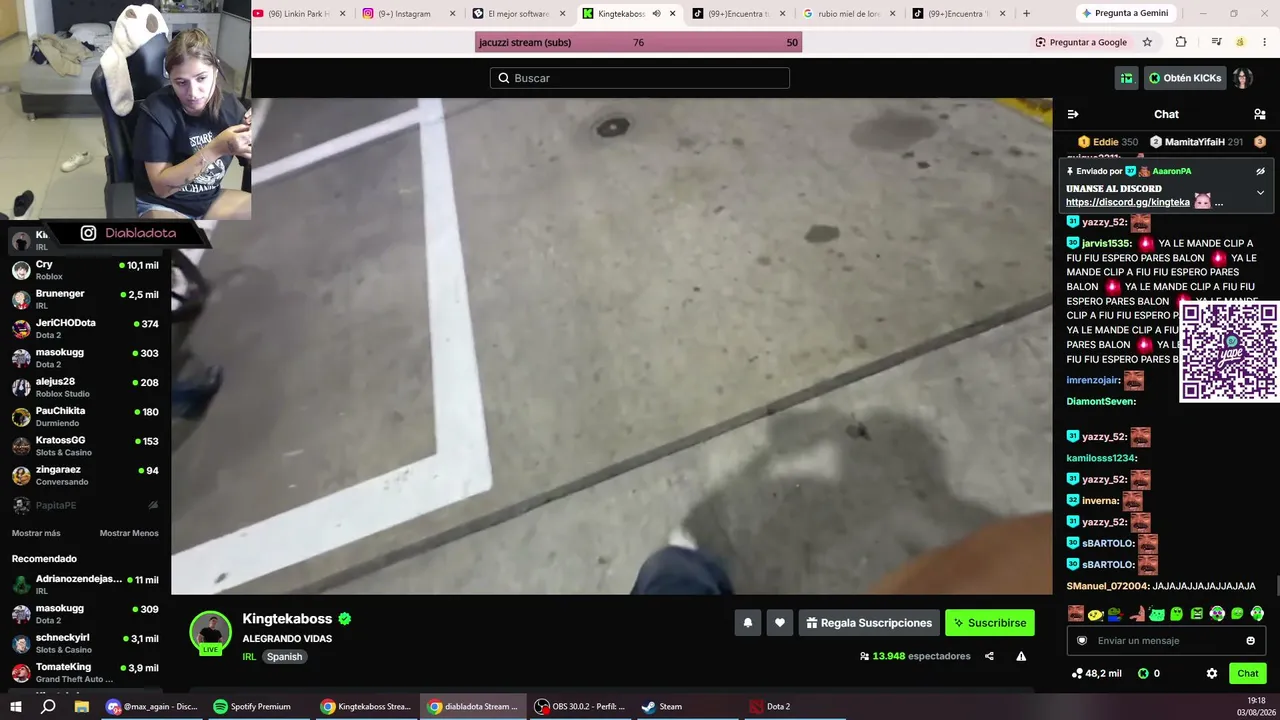Open the chat users list icon
The image size is (1280, 720).
pos(1259,114)
